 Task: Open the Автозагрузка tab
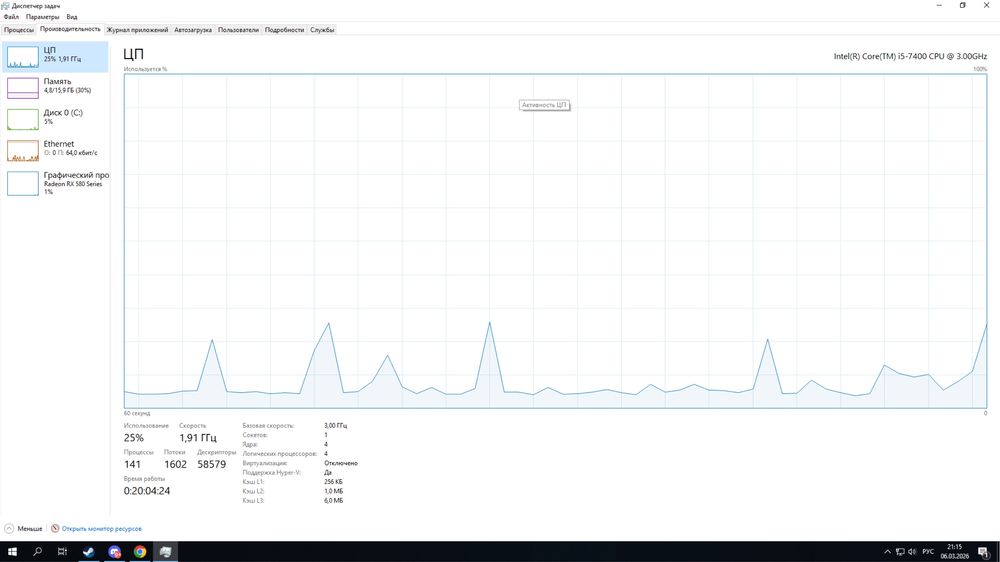tap(193, 30)
